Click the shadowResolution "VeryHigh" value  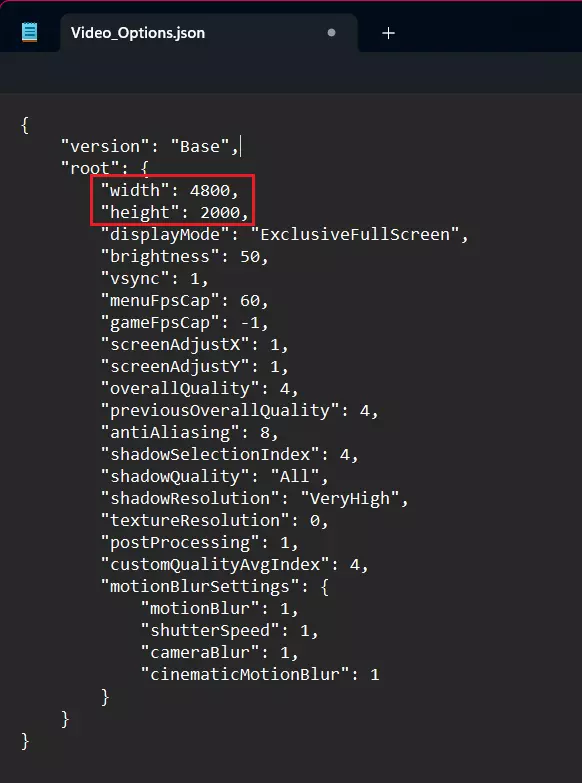pyautogui.click(x=350, y=498)
